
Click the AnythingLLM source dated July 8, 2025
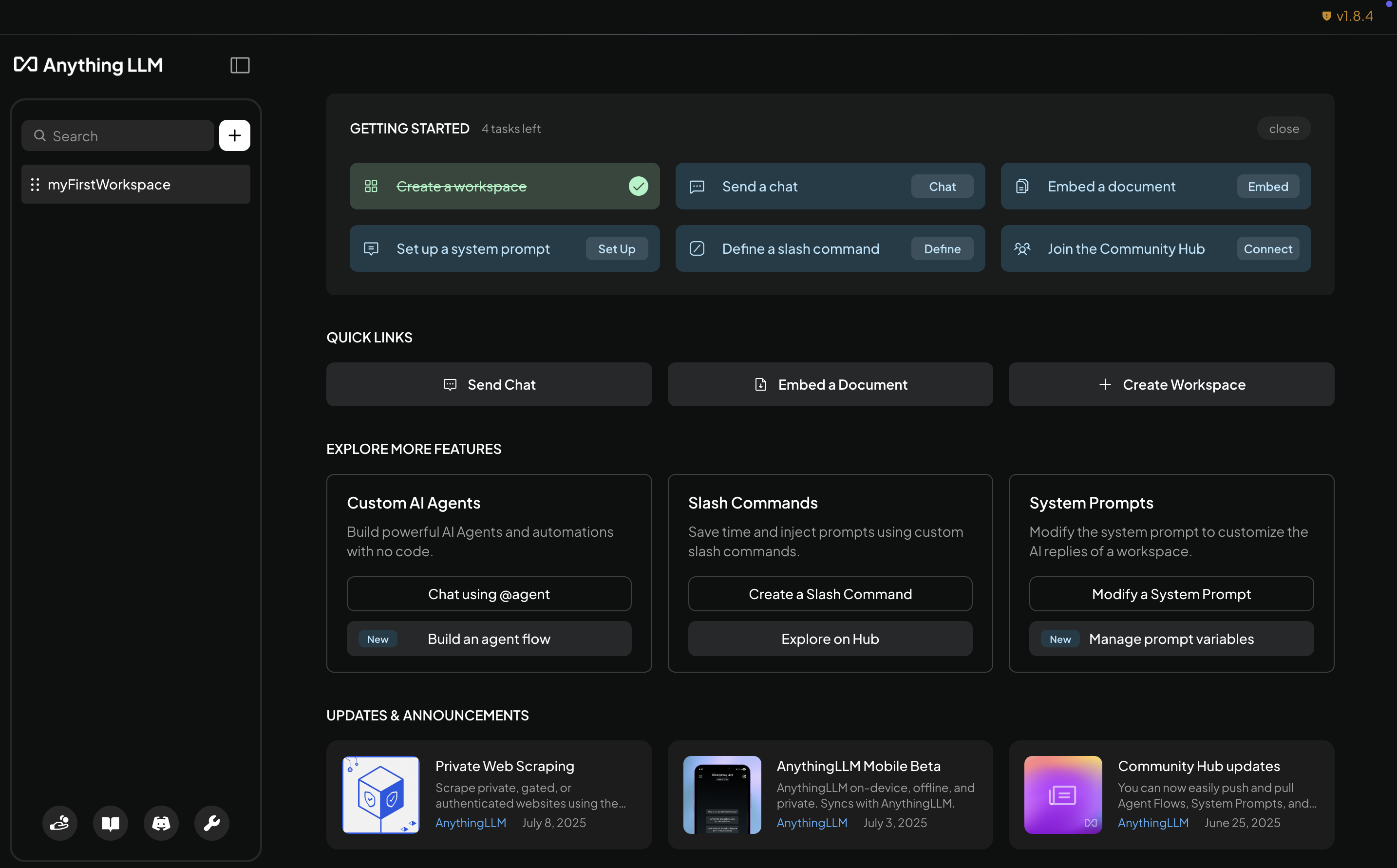[471, 823]
